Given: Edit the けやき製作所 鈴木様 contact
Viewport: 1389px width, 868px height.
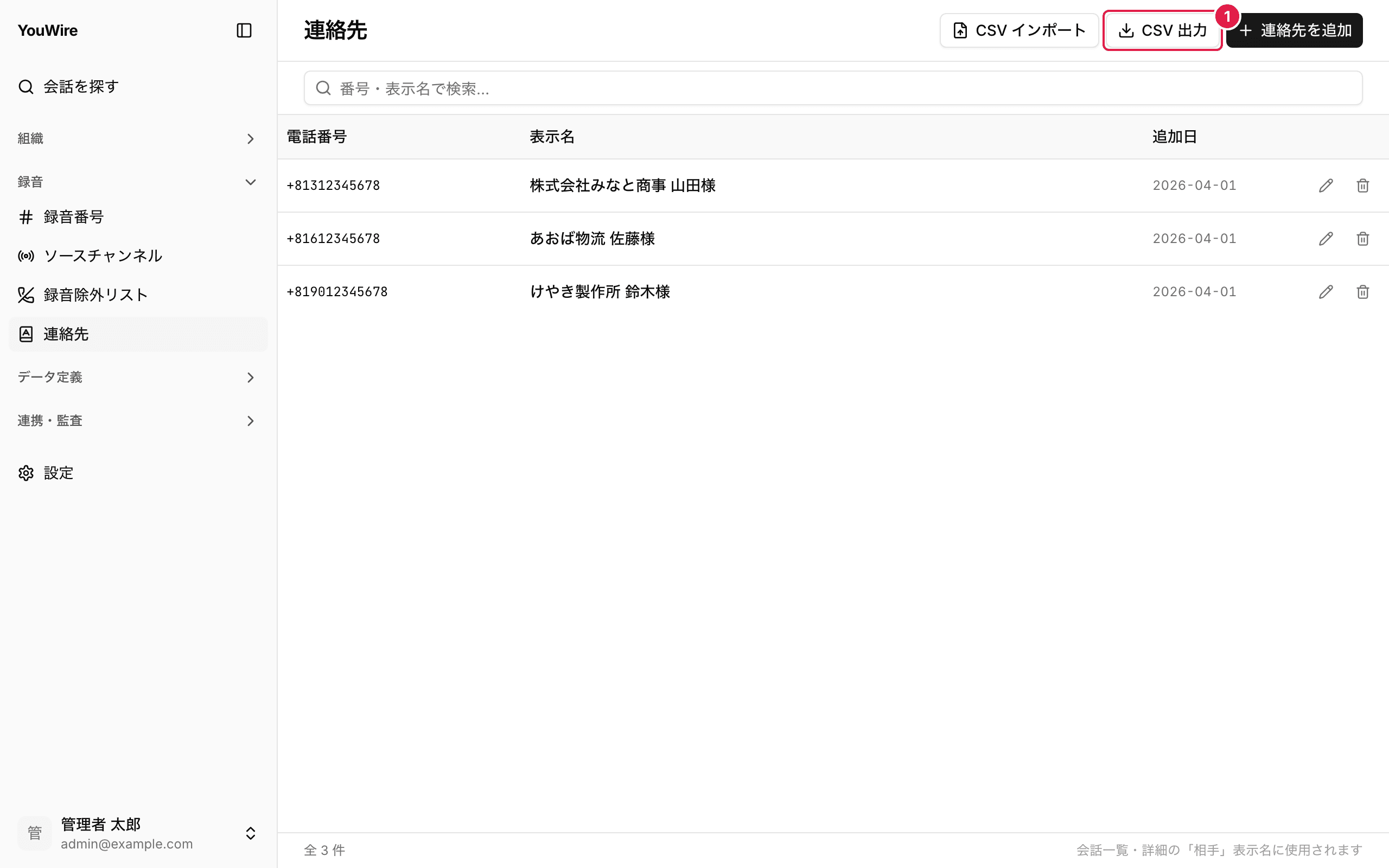Looking at the screenshot, I should (1326, 292).
